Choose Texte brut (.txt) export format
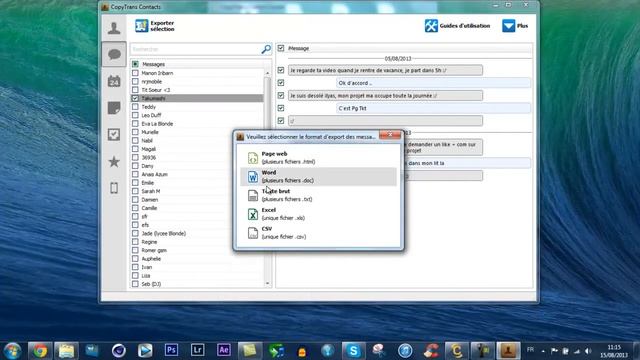640x360 pixels. [x=318, y=195]
